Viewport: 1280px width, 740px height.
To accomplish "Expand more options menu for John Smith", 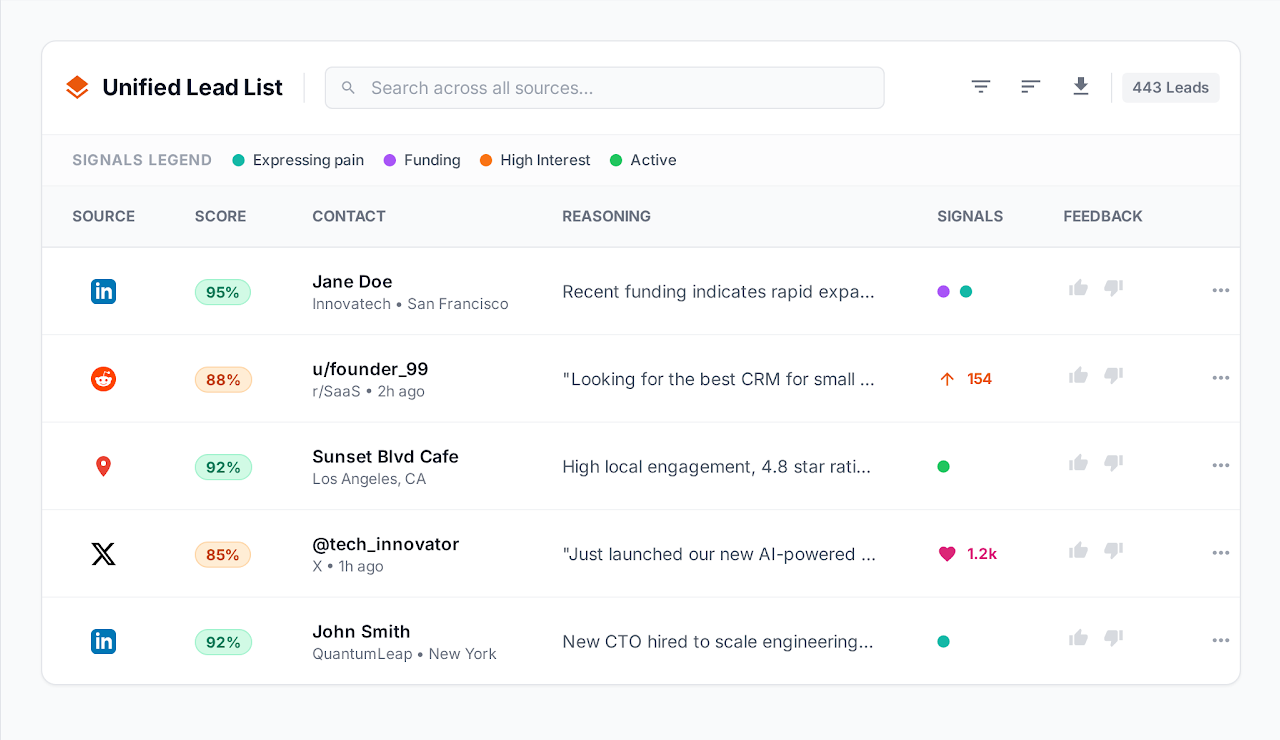I will click(1220, 641).
